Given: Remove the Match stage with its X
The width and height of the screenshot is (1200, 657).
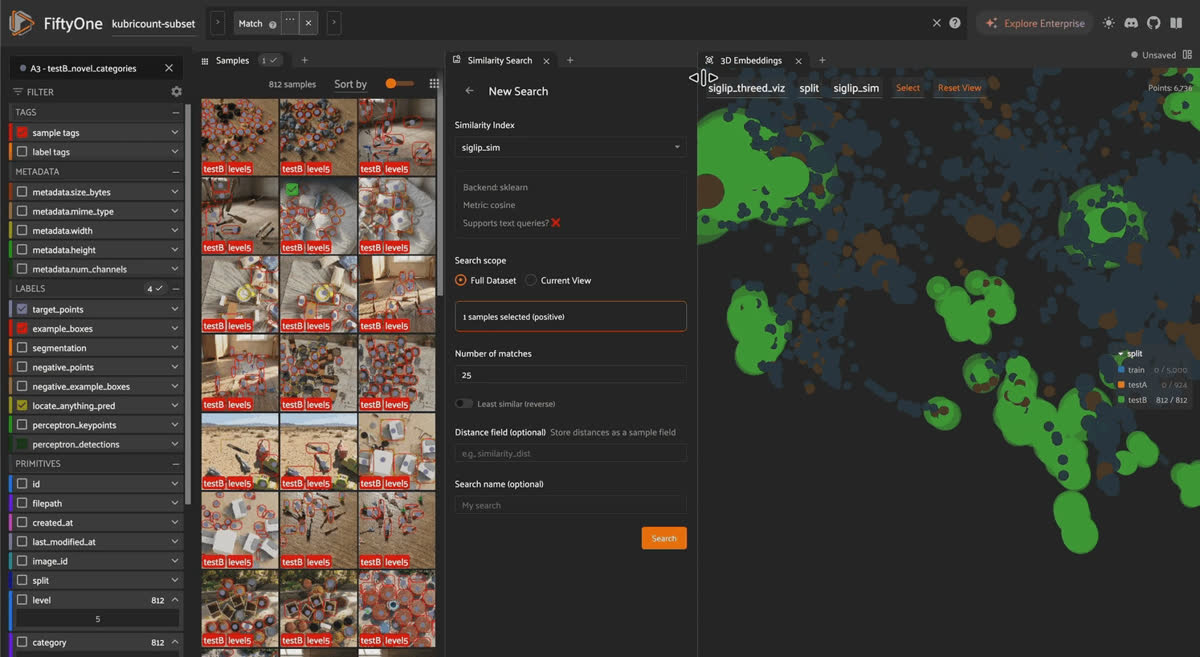Looking at the screenshot, I should coord(309,23).
